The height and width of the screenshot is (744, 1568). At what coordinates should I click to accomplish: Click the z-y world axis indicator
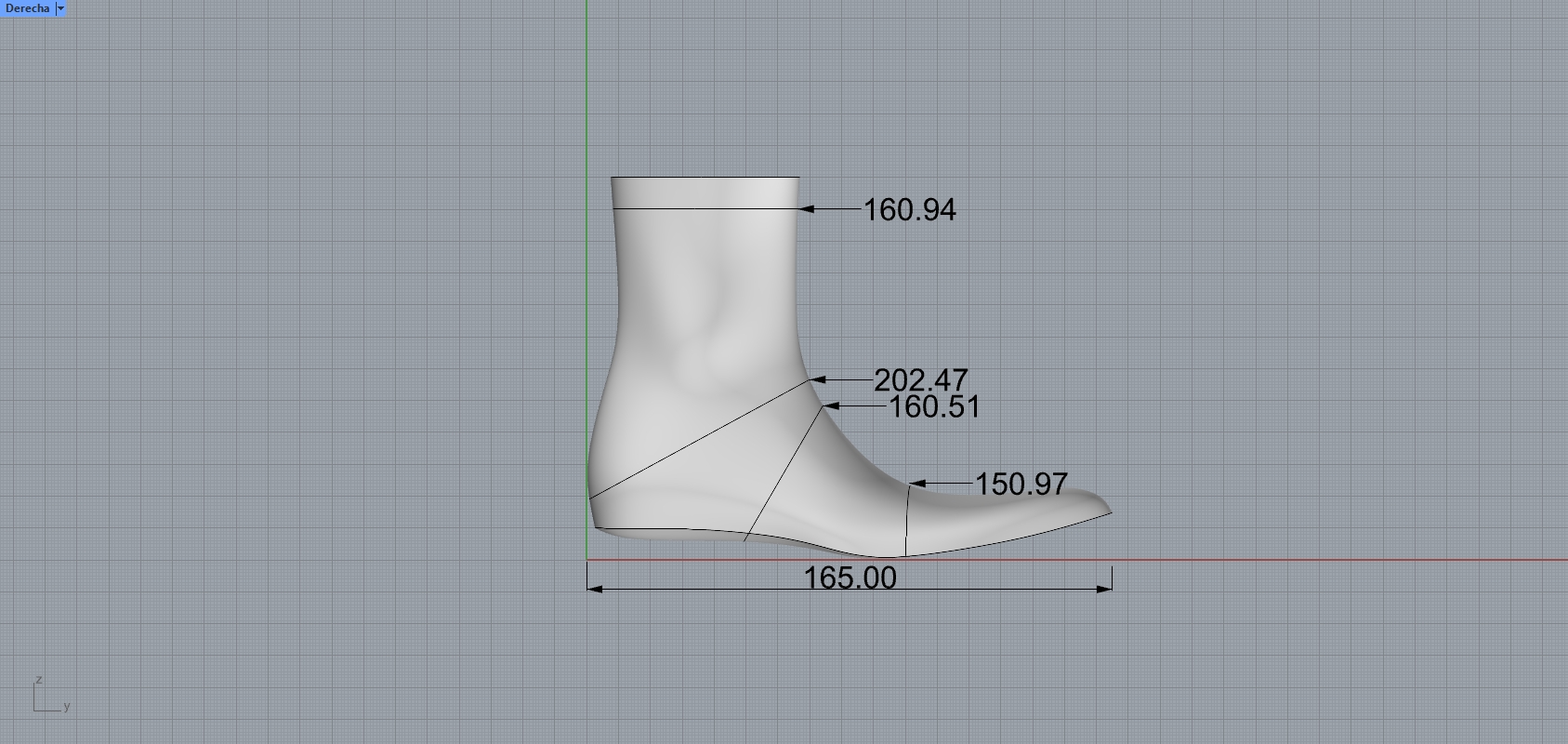click(51, 695)
